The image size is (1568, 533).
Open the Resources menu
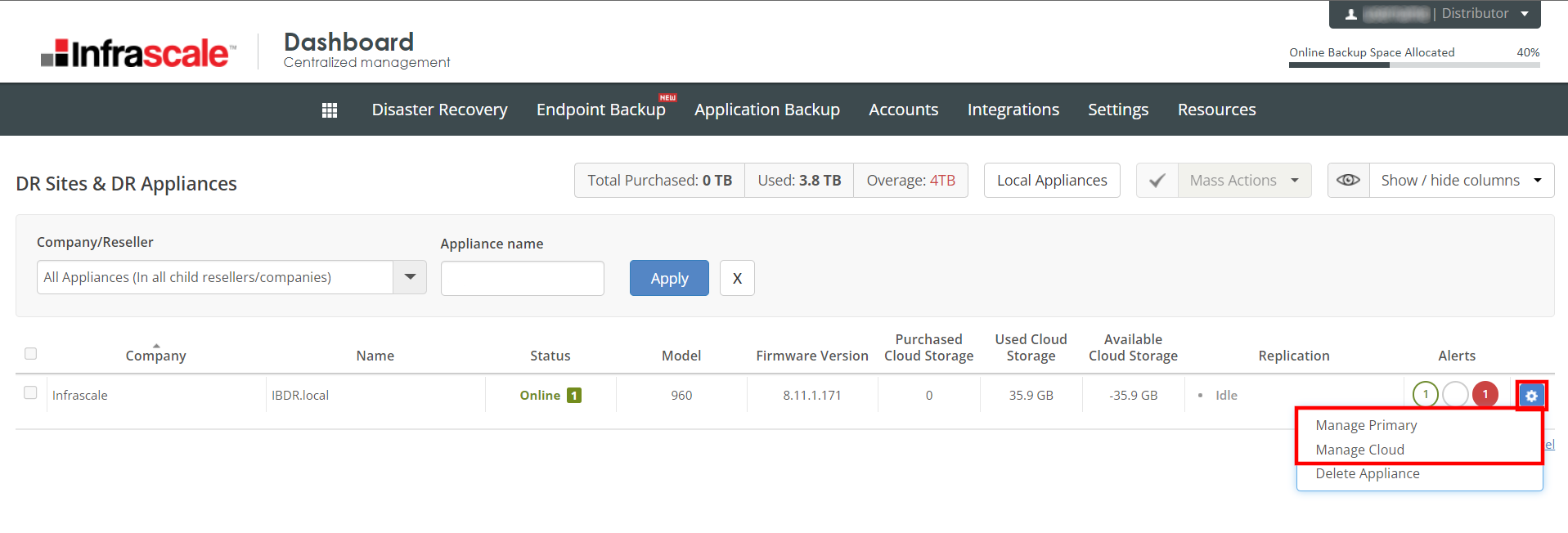pos(1217,110)
